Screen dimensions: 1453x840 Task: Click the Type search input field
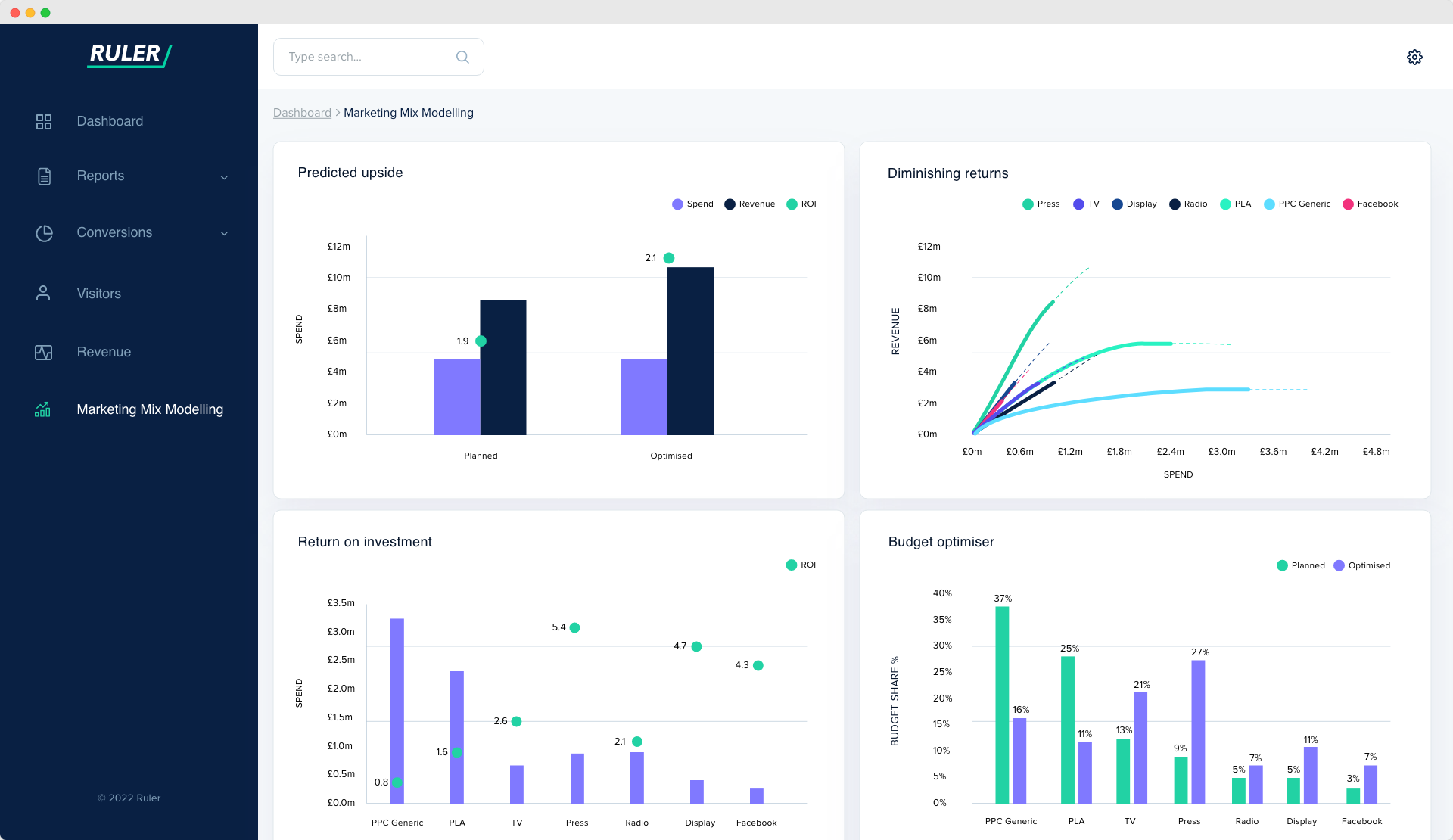[356, 57]
